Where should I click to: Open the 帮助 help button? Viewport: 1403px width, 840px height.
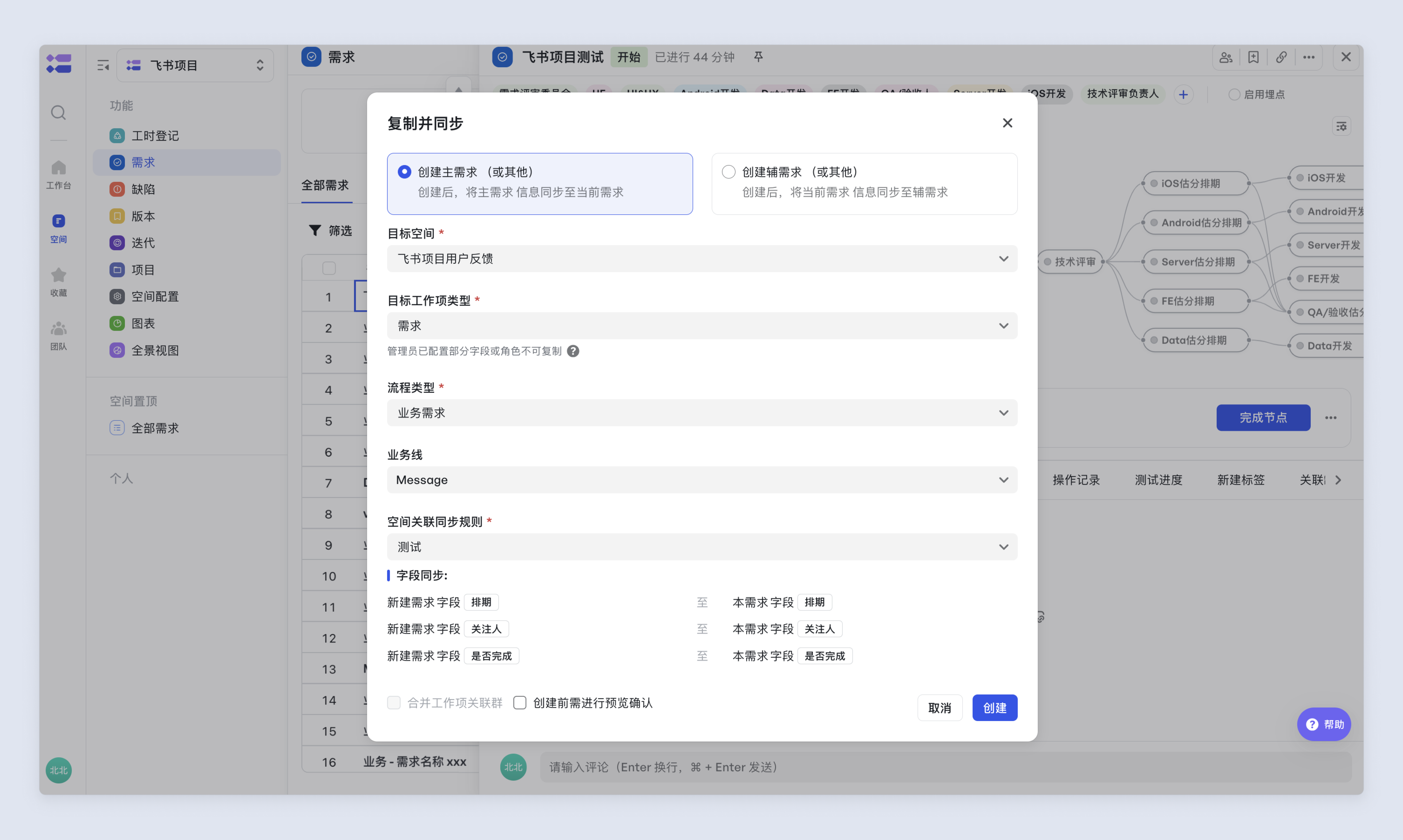click(x=1324, y=725)
